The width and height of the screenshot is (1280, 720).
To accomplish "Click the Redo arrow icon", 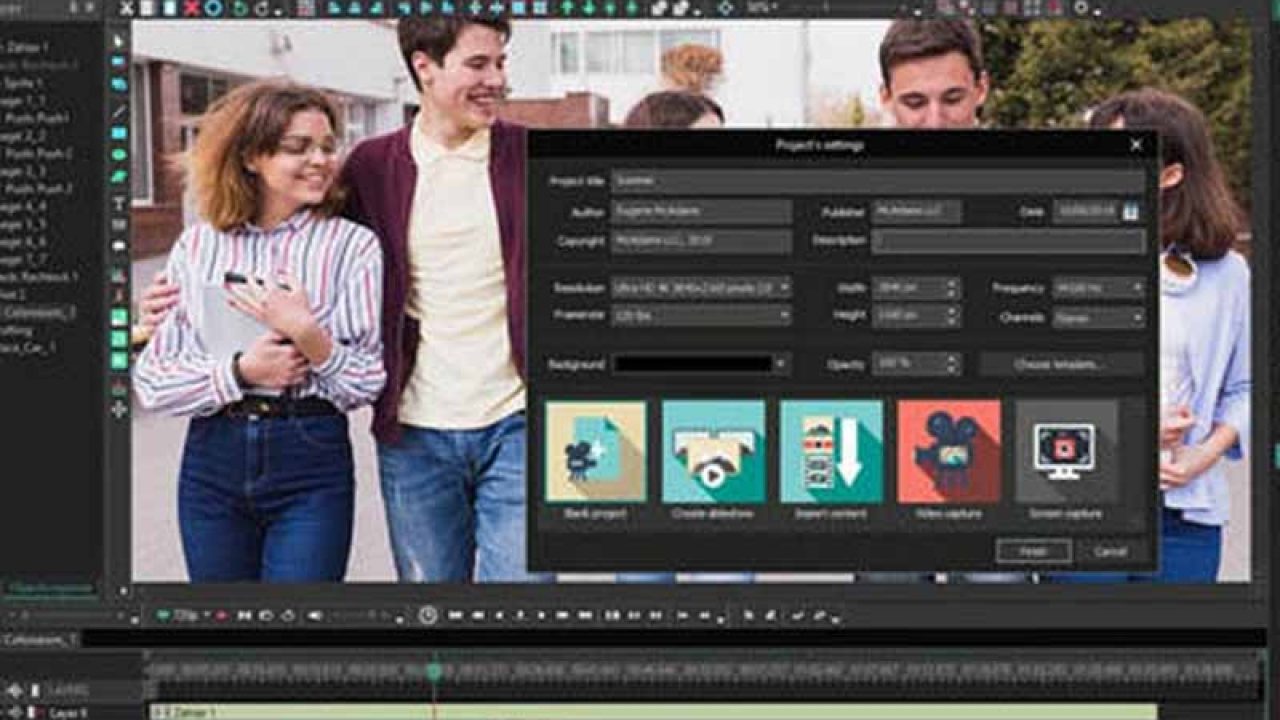I will click(x=263, y=8).
